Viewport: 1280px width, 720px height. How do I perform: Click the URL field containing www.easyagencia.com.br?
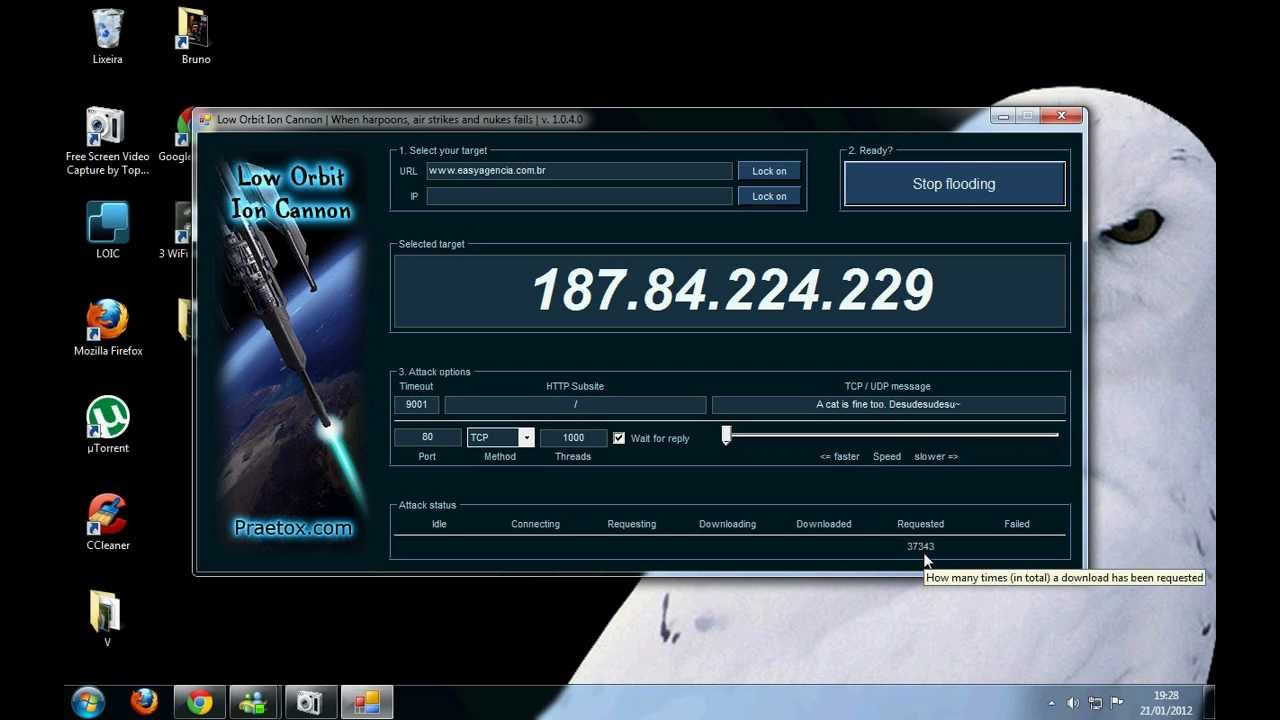tap(579, 171)
